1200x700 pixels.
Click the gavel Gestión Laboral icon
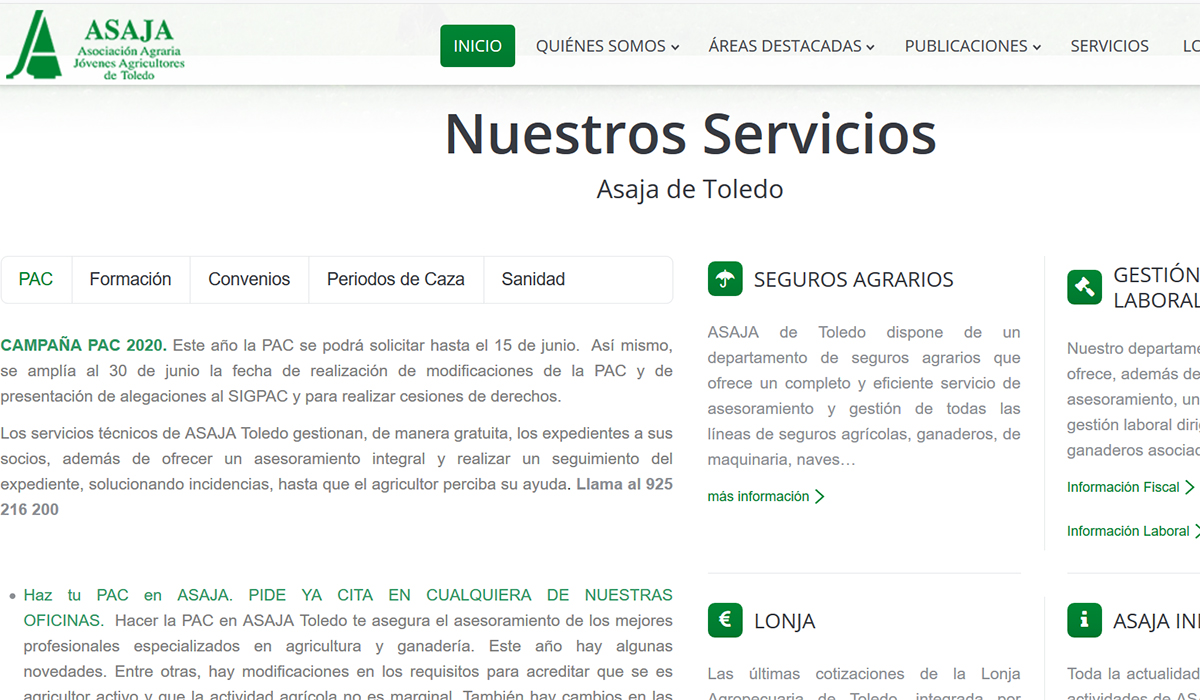click(x=1084, y=287)
